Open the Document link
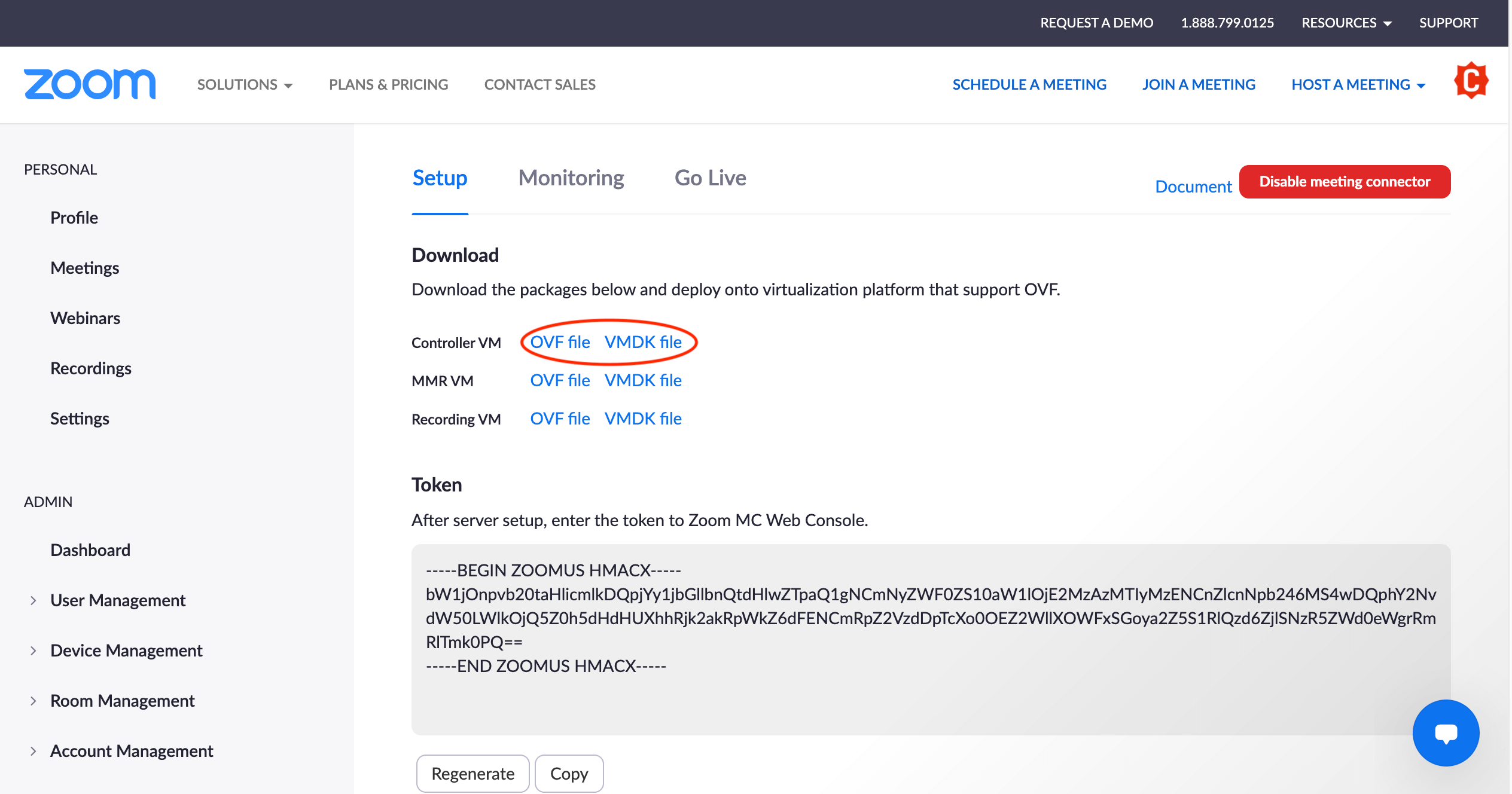 pyautogui.click(x=1193, y=187)
